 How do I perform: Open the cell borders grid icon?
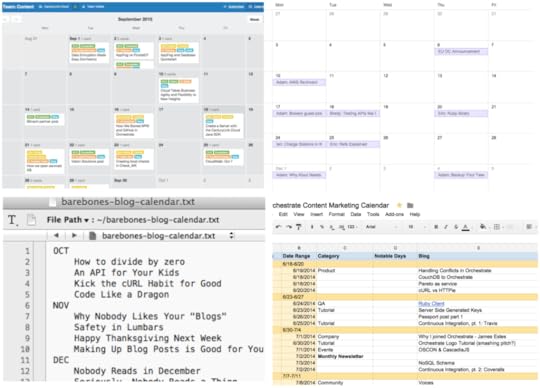tap(497, 227)
